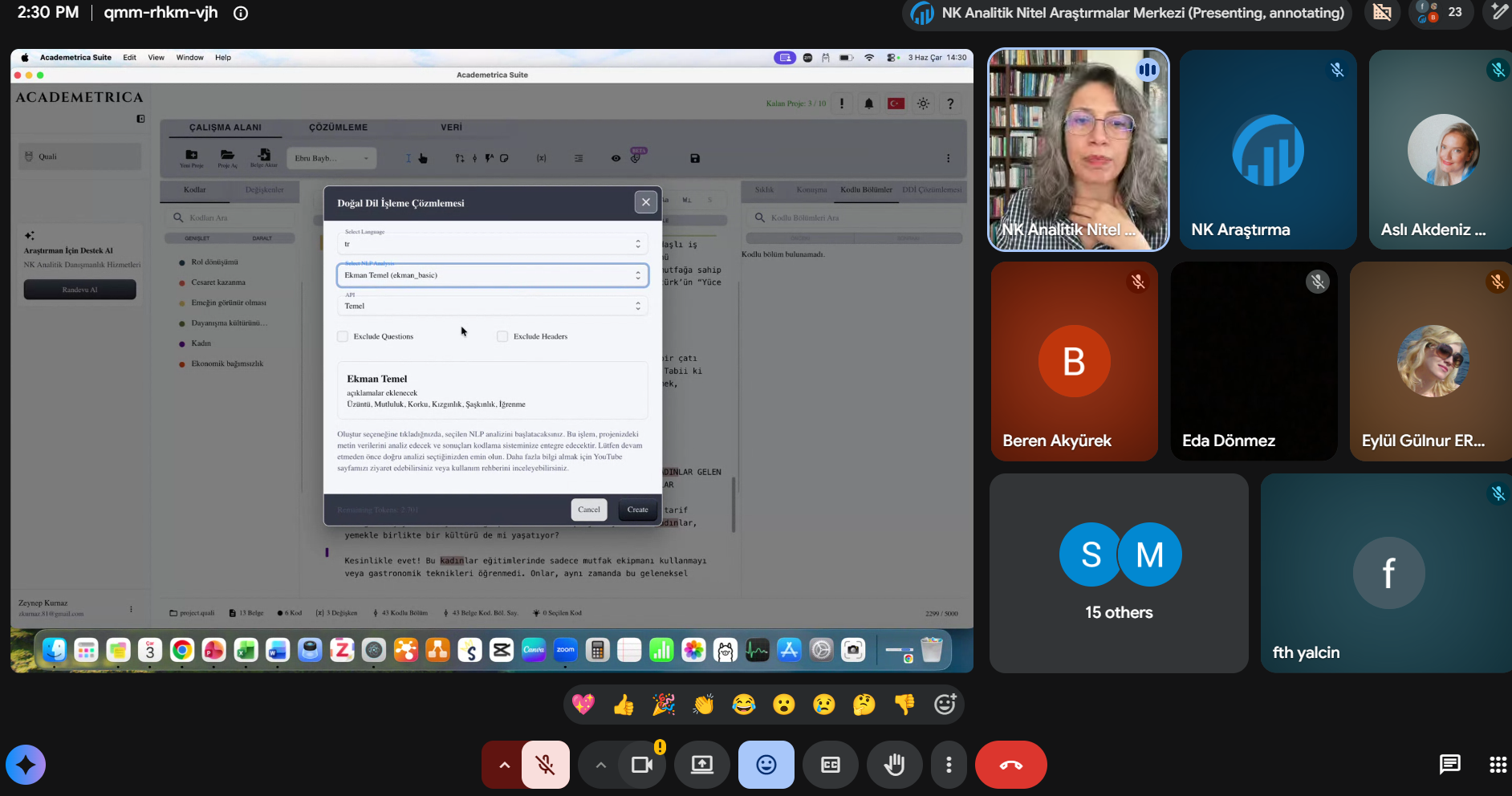1512x796 pixels.
Task: Click the Cancel button in dialog
Action: 589,510
